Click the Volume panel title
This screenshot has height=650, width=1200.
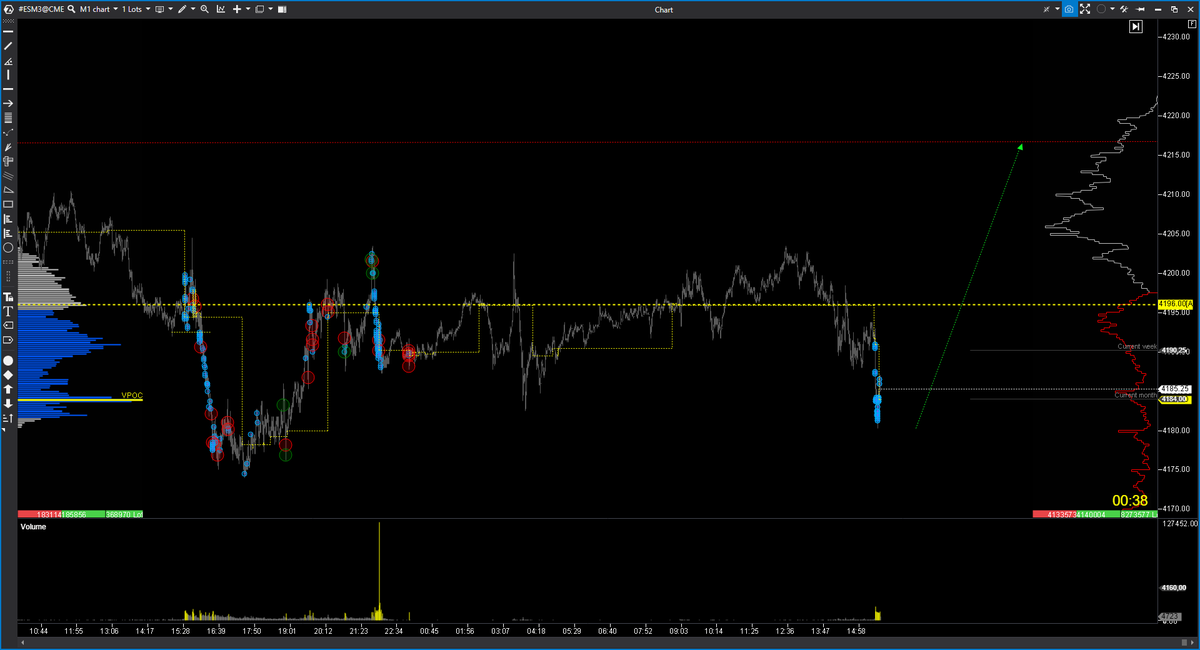coord(33,526)
